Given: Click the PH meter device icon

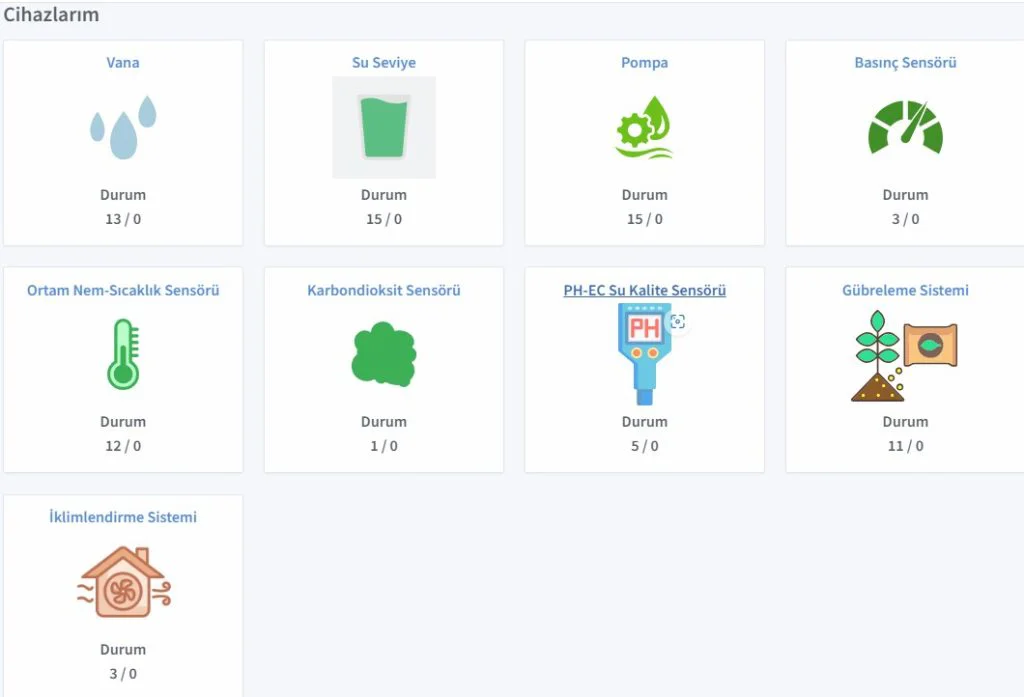Looking at the screenshot, I should coord(643,354).
